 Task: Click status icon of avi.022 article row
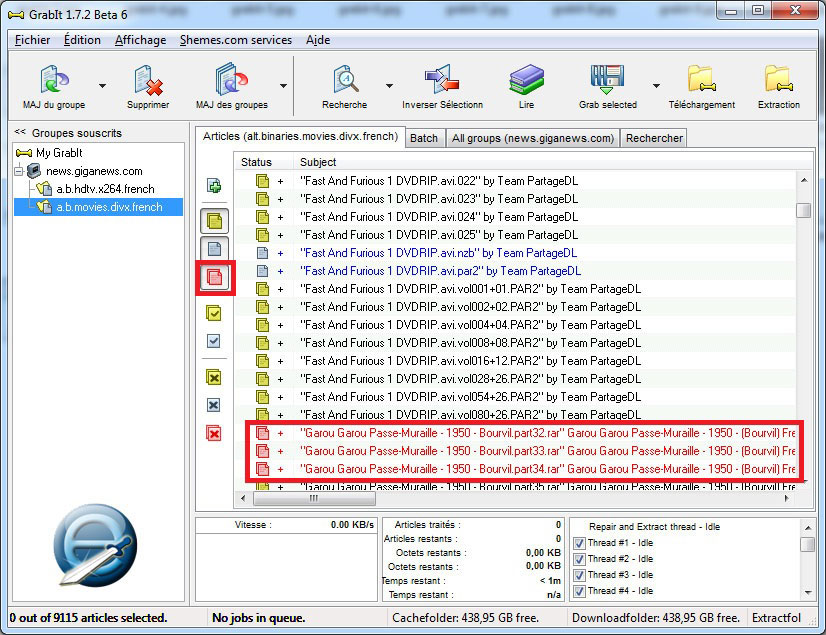(x=262, y=181)
